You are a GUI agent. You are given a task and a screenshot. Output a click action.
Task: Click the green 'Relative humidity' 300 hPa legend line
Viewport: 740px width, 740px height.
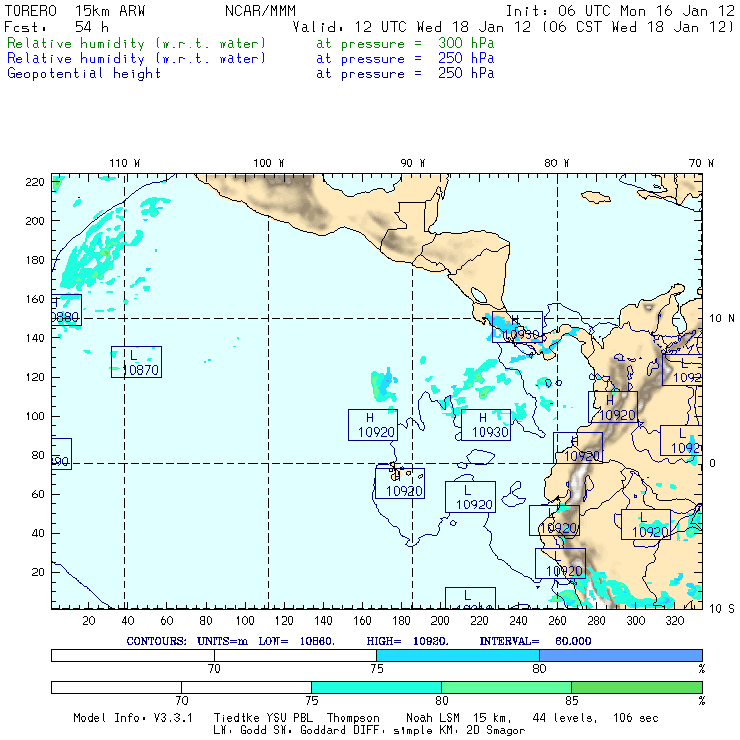(251, 43)
